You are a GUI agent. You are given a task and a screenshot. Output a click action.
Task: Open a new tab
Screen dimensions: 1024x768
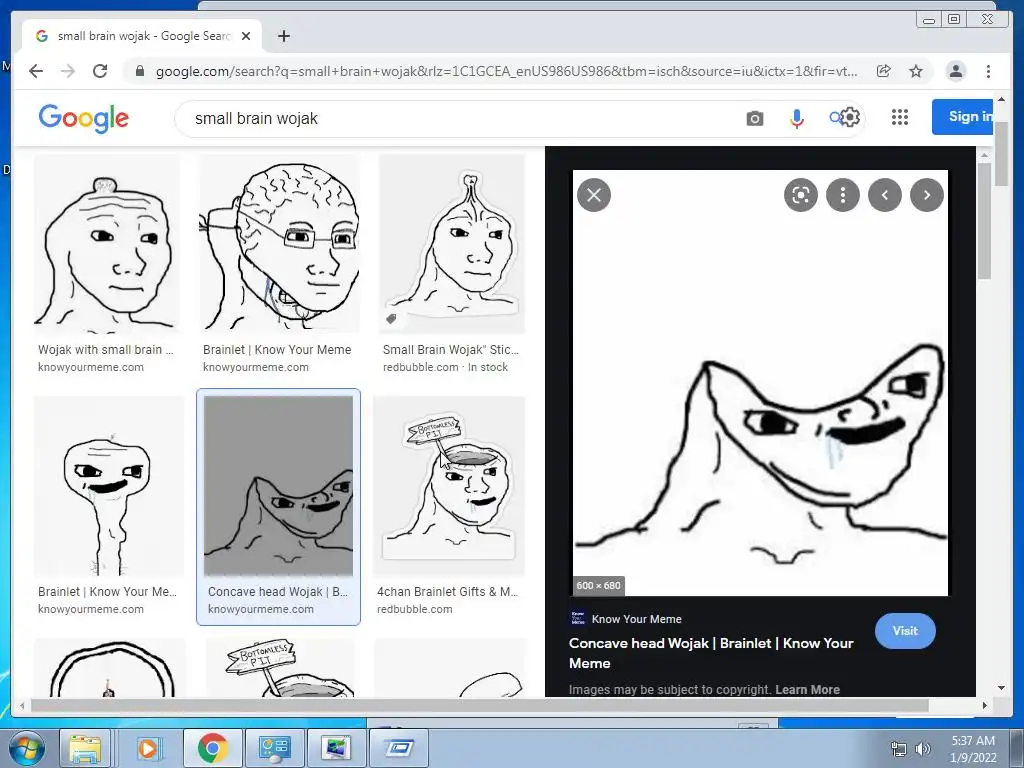(x=283, y=36)
